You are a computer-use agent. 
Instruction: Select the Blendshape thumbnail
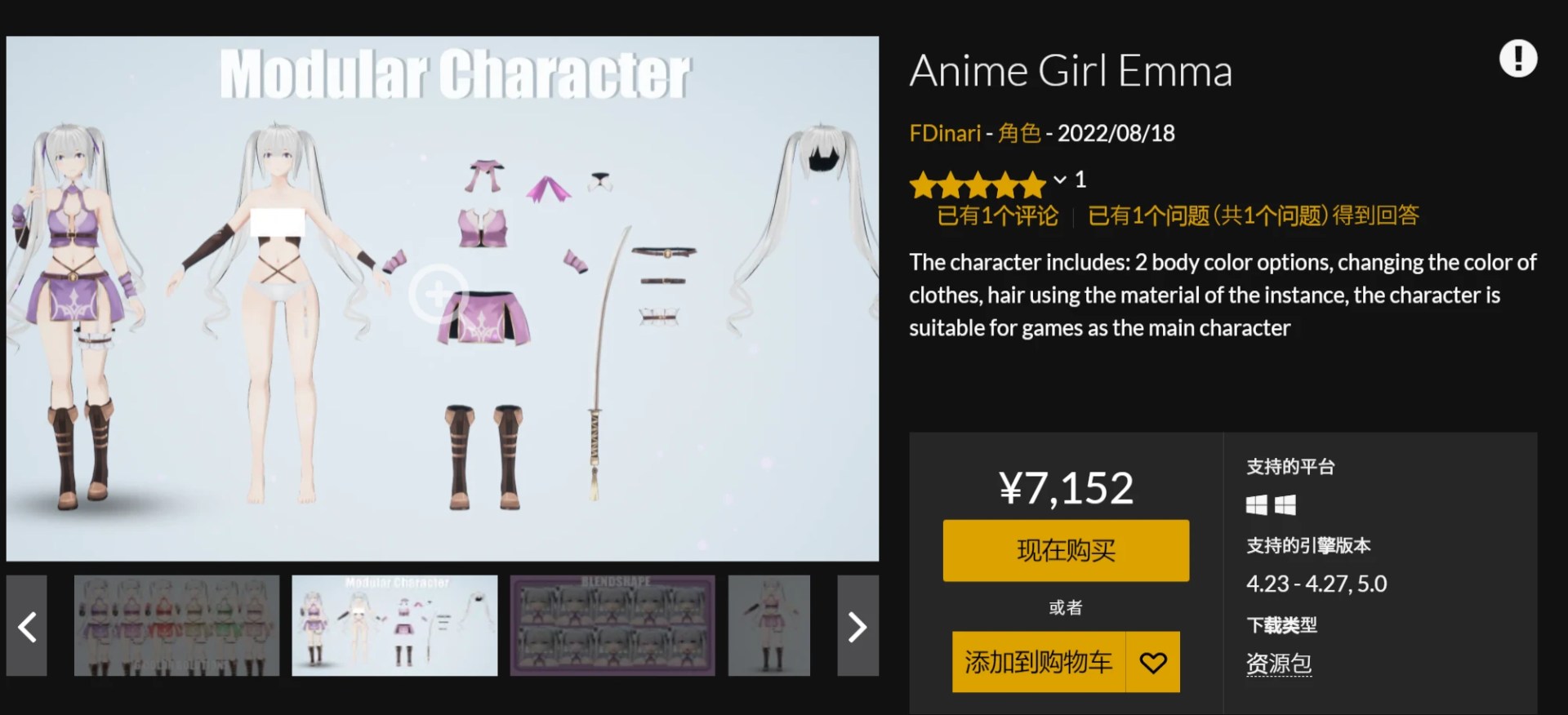click(x=612, y=626)
